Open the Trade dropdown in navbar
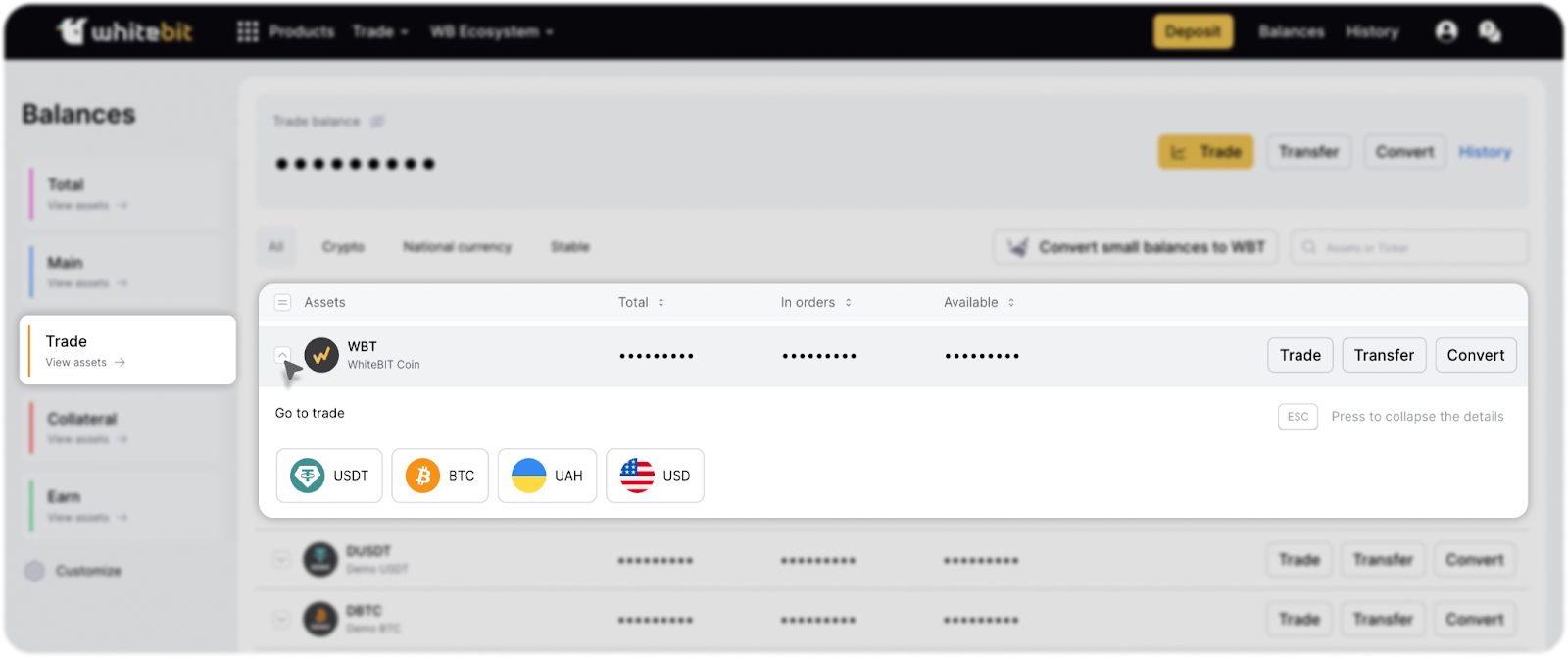The image size is (1568, 658). pos(380,31)
